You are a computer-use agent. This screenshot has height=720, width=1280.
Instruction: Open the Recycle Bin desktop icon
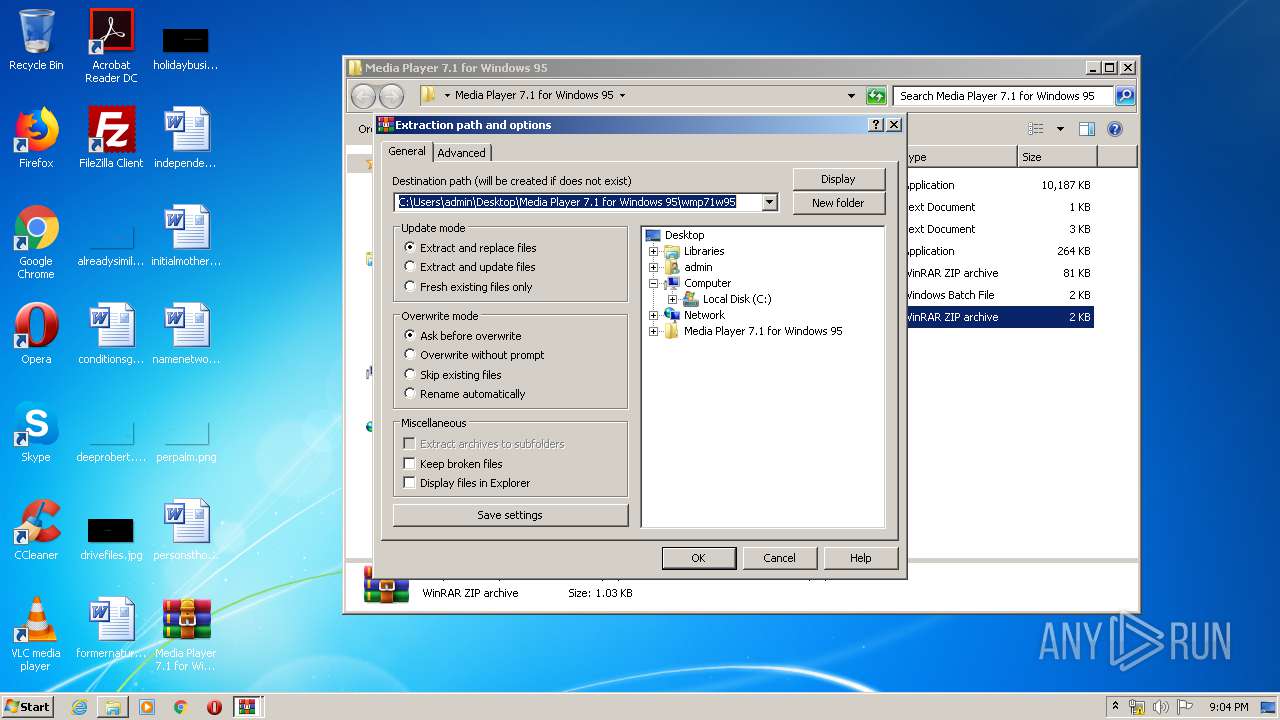point(36,40)
